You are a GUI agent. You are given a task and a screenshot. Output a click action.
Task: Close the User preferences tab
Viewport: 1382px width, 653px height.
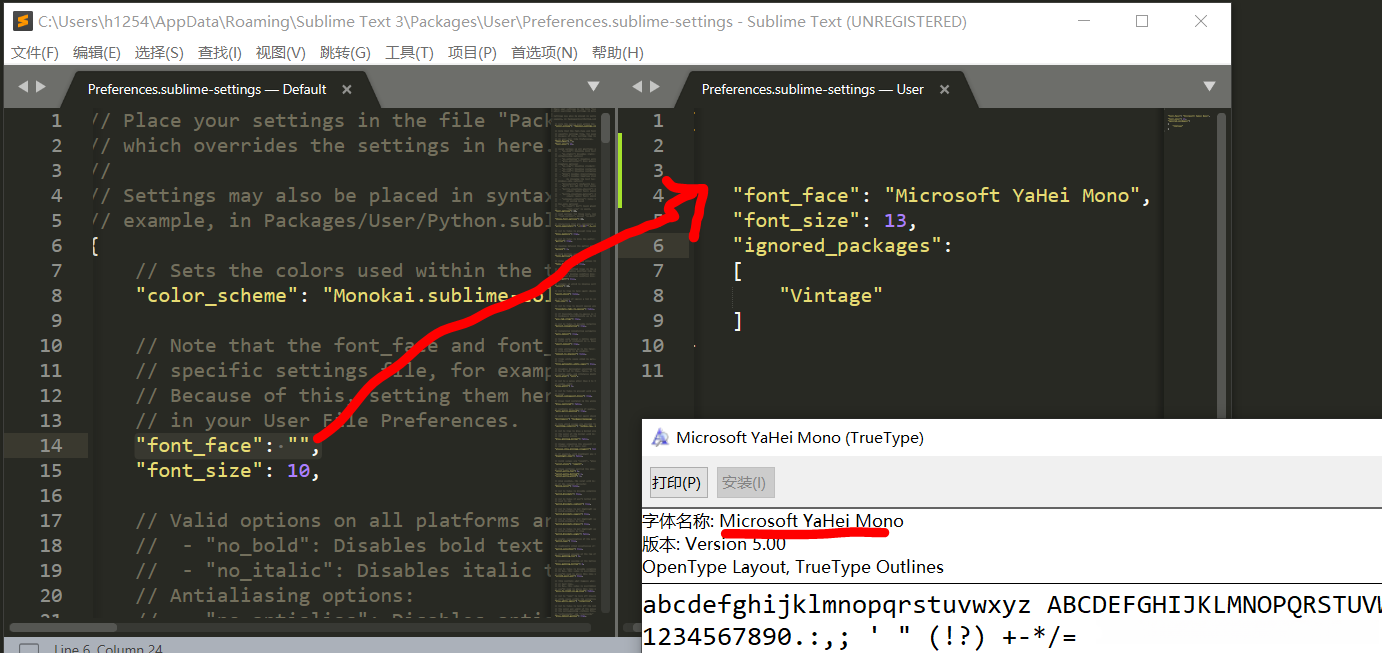[x=943, y=89]
